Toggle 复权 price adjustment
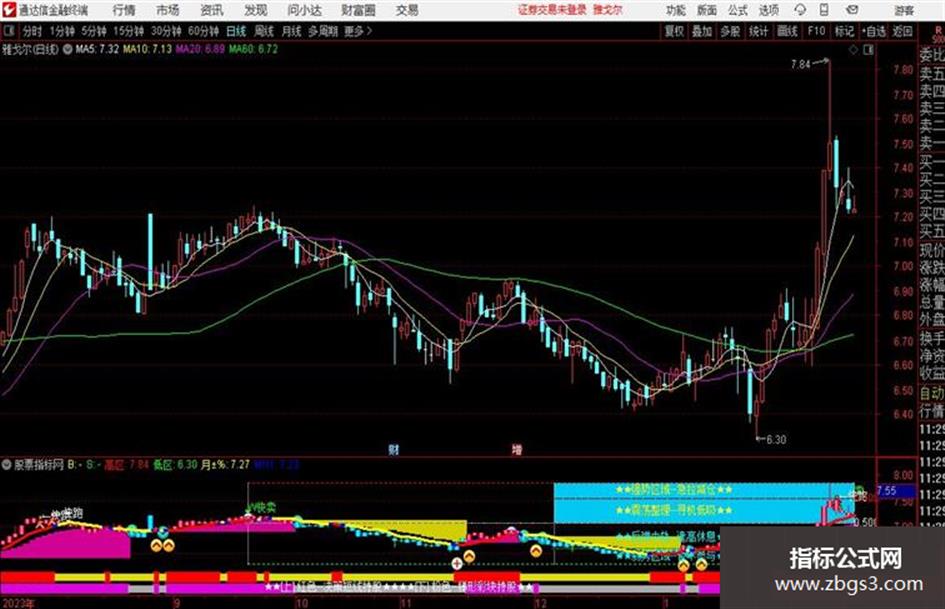 (x=674, y=31)
